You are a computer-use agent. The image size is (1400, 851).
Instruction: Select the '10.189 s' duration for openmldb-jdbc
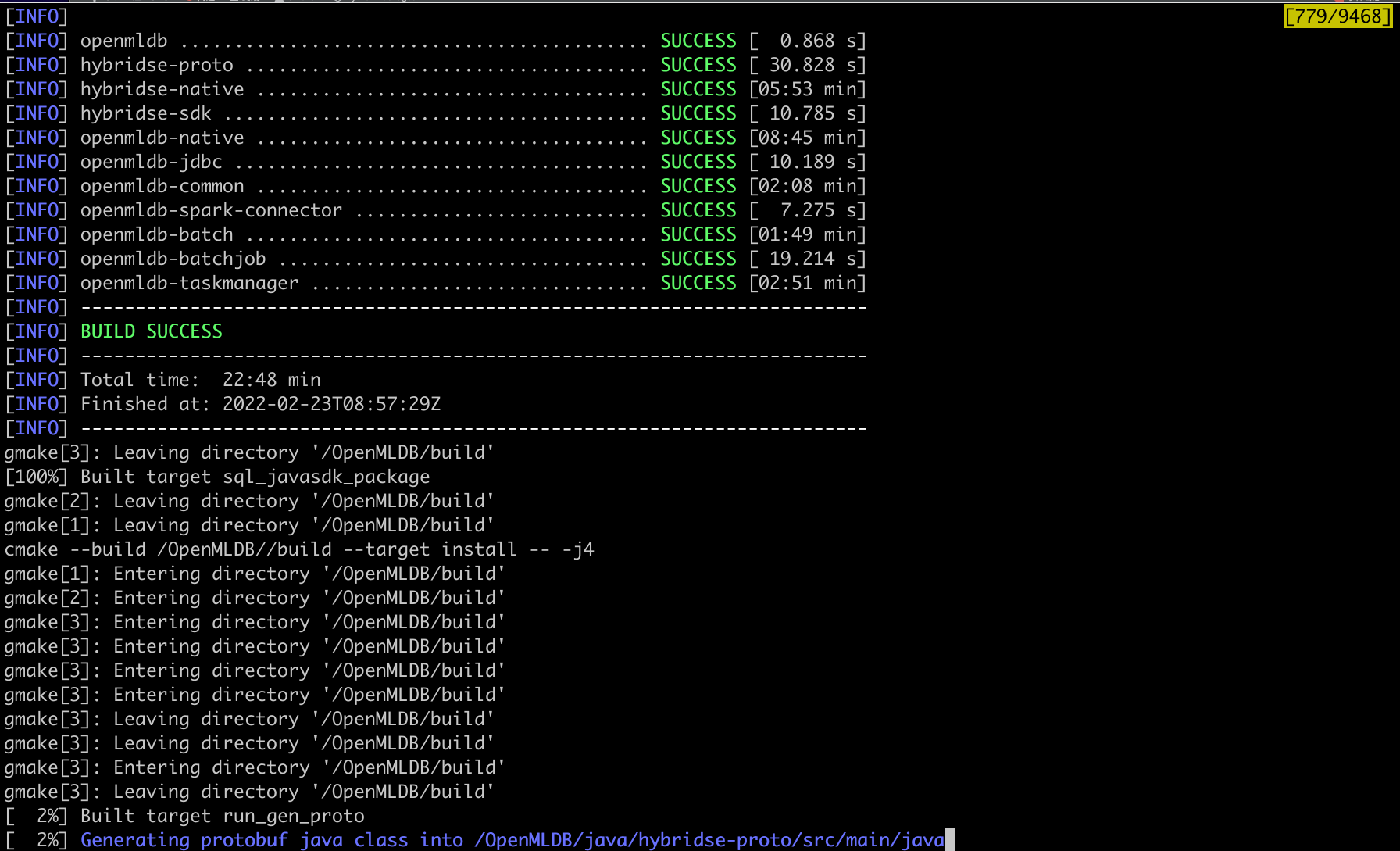click(x=812, y=162)
